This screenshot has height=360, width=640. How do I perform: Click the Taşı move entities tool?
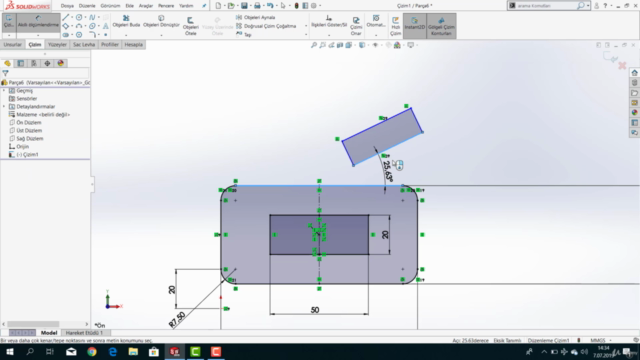(244, 35)
